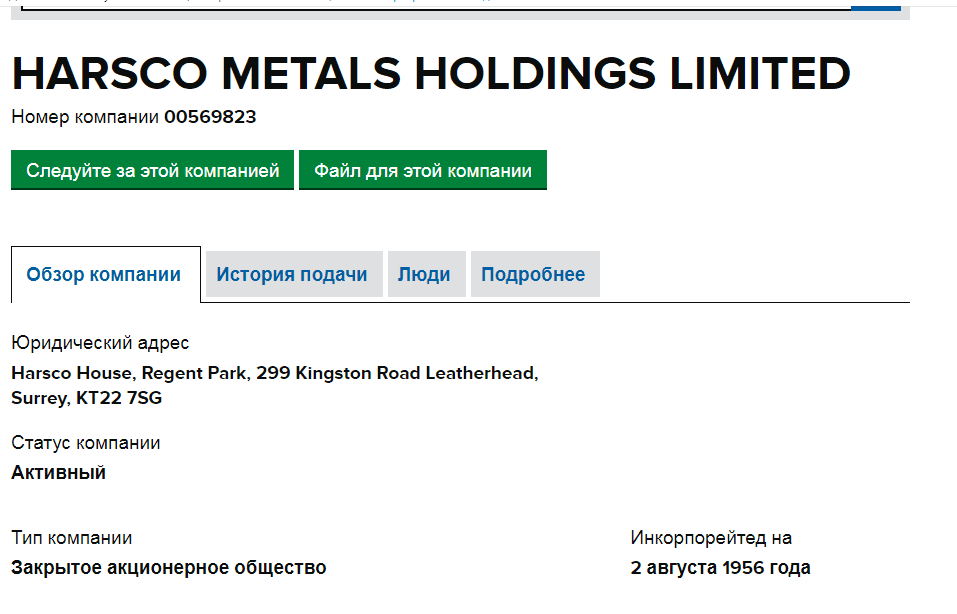Click the Harsco House address line
This screenshot has height=614, width=957.
[x=274, y=373]
